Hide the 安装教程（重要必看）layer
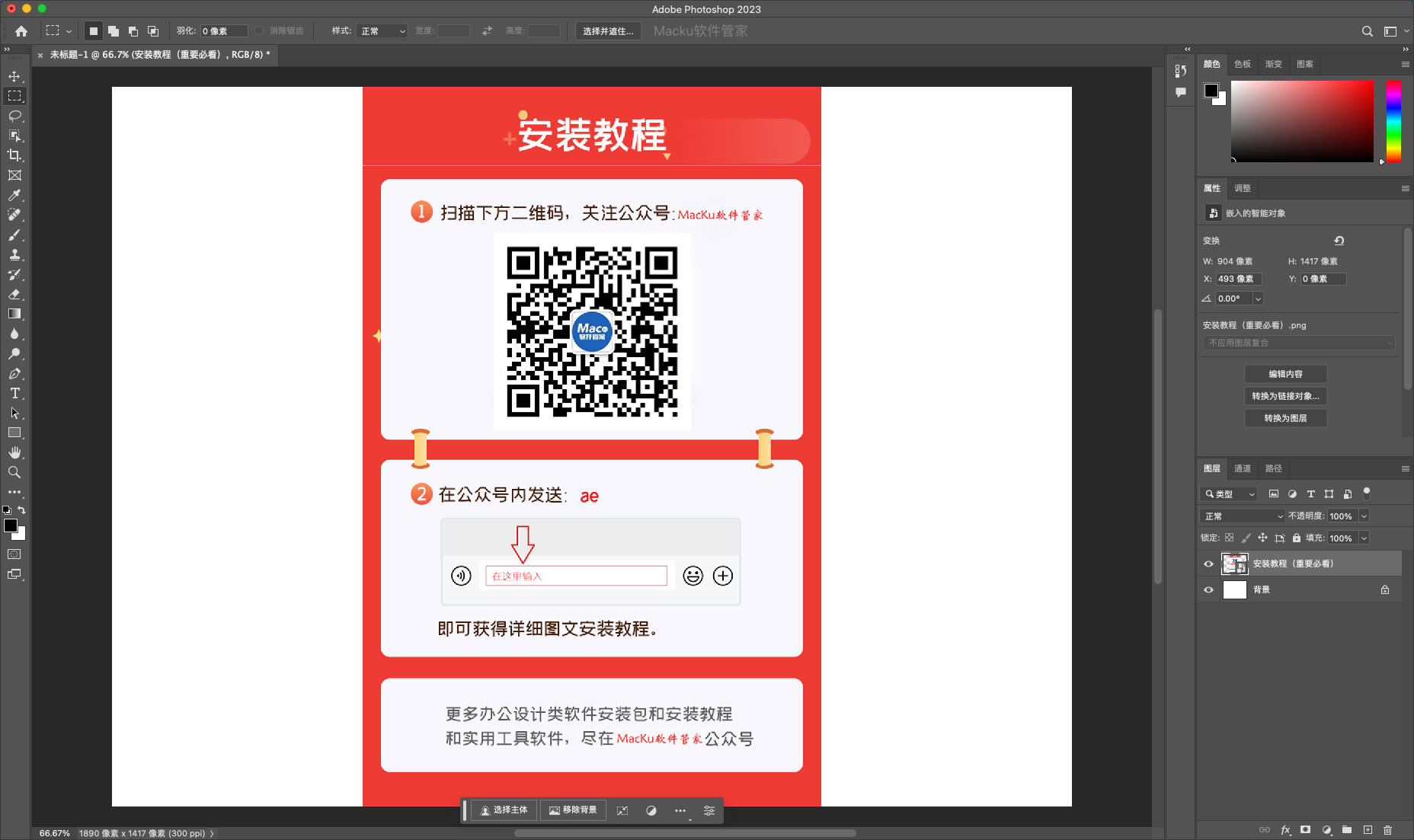1414x840 pixels. (1208, 564)
